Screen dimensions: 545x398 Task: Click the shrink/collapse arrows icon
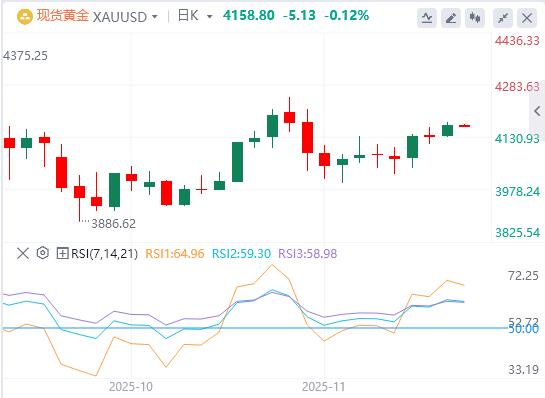[503, 18]
